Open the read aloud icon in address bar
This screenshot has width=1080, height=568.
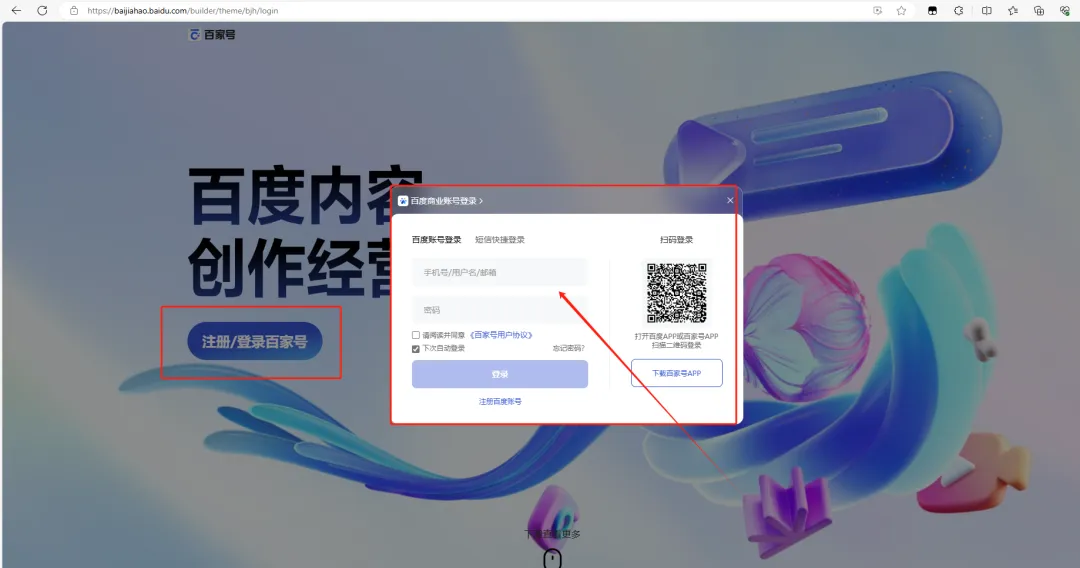pos(877,10)
